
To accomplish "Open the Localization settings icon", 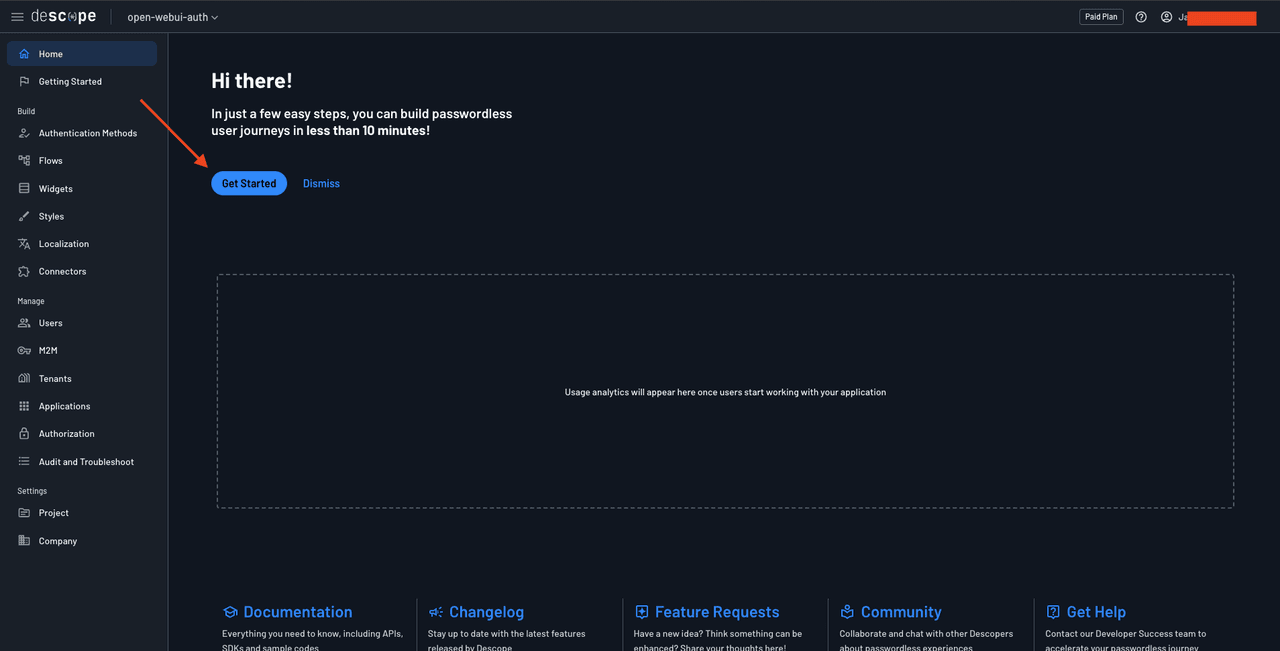I will pos(23,243).
